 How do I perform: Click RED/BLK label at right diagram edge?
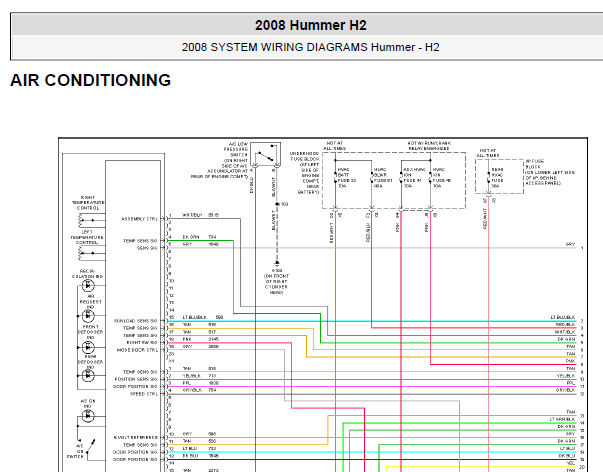(566, 325)
